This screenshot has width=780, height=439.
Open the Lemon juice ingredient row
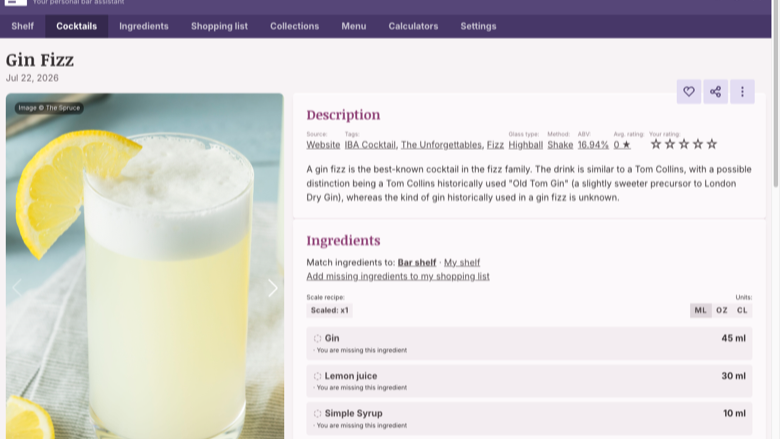[529, 381]
